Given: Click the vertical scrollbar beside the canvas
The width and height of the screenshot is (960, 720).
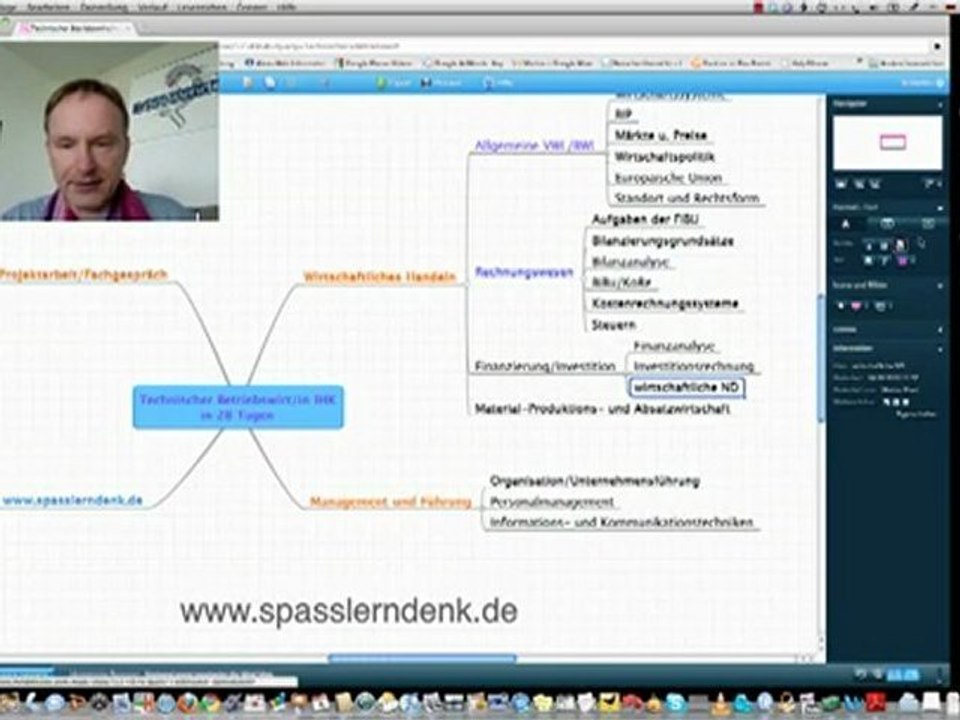Looking at the screenshot, I should point(821,358).
